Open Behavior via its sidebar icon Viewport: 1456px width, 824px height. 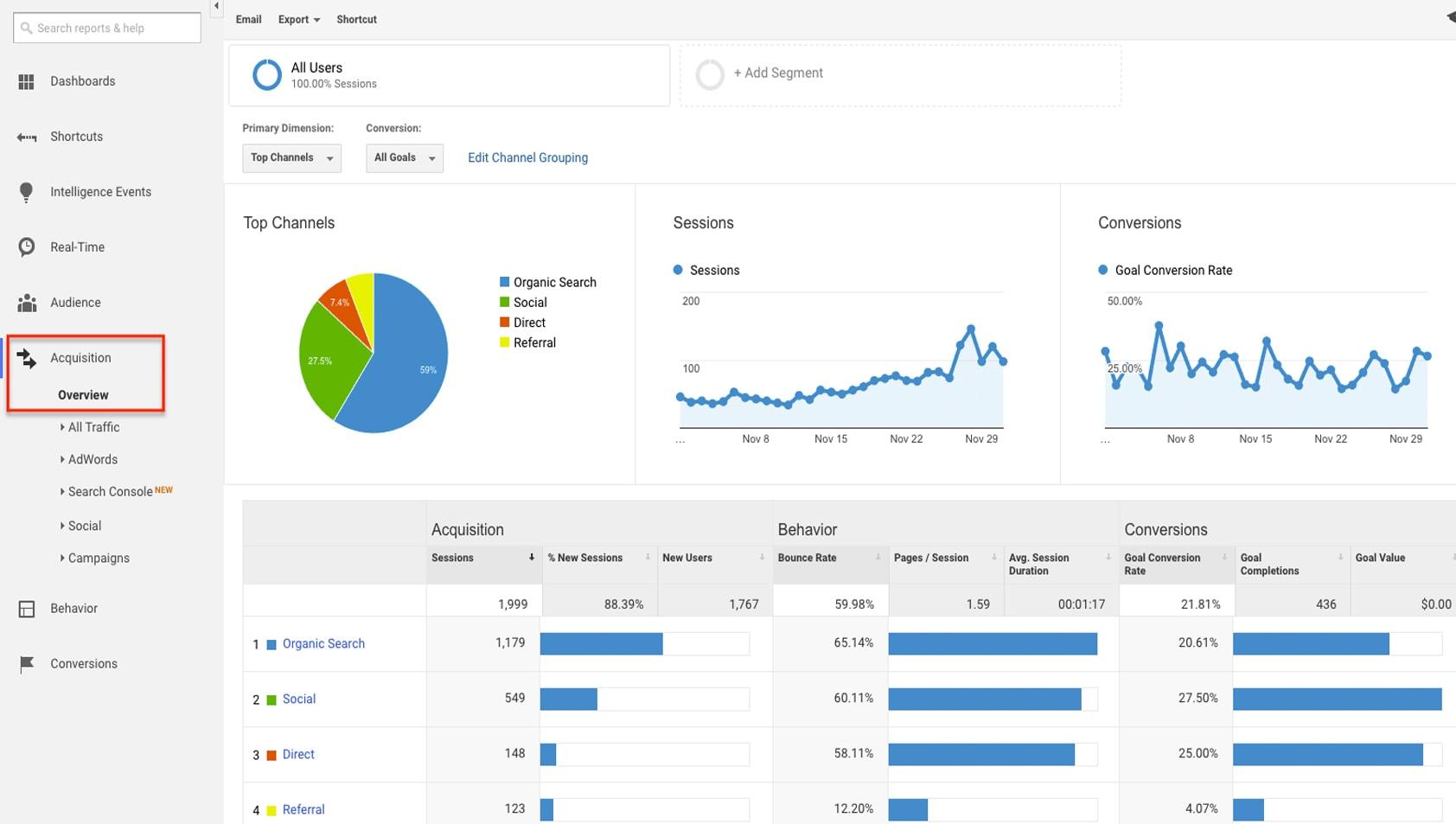pyautogui.click(x=26, y=608)
